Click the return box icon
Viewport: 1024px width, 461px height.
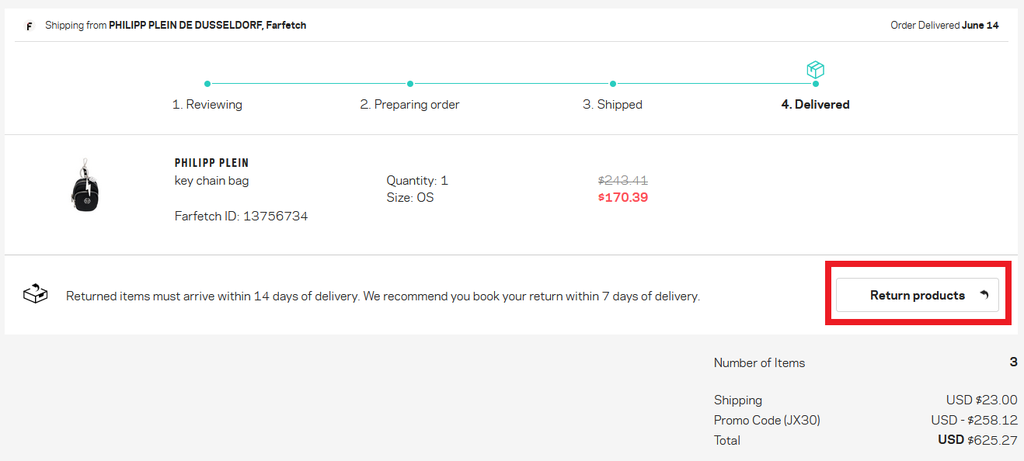pyautogui.click(x=35, y=294)
